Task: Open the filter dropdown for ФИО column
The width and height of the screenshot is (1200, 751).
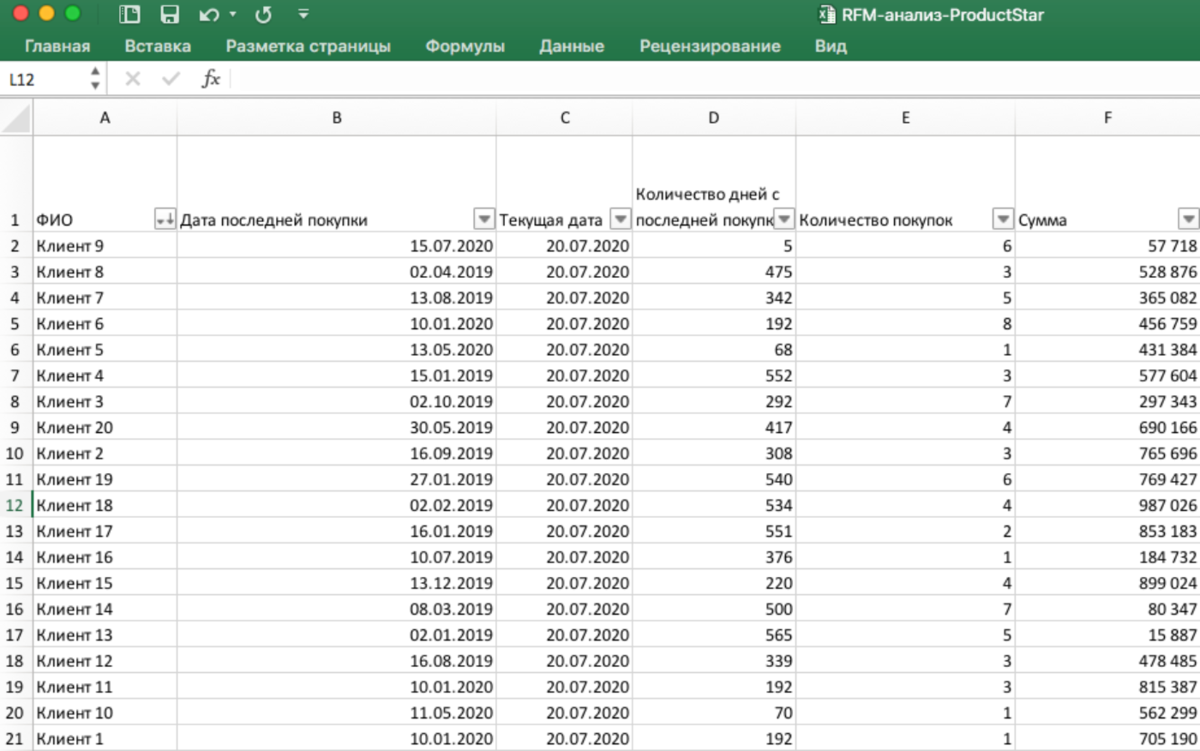Action: click(x=166, y=220)
